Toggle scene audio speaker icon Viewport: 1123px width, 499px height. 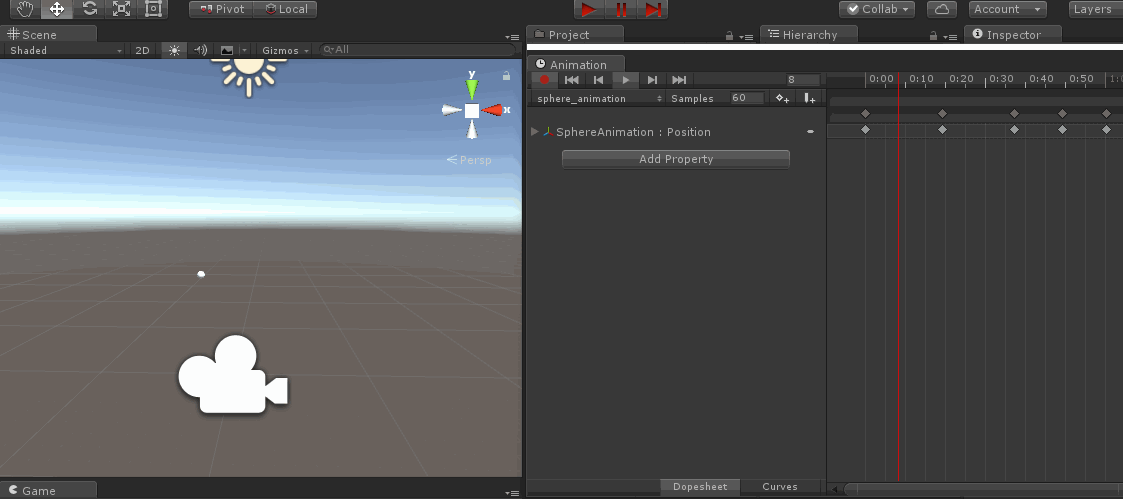[x=201, y=50]
